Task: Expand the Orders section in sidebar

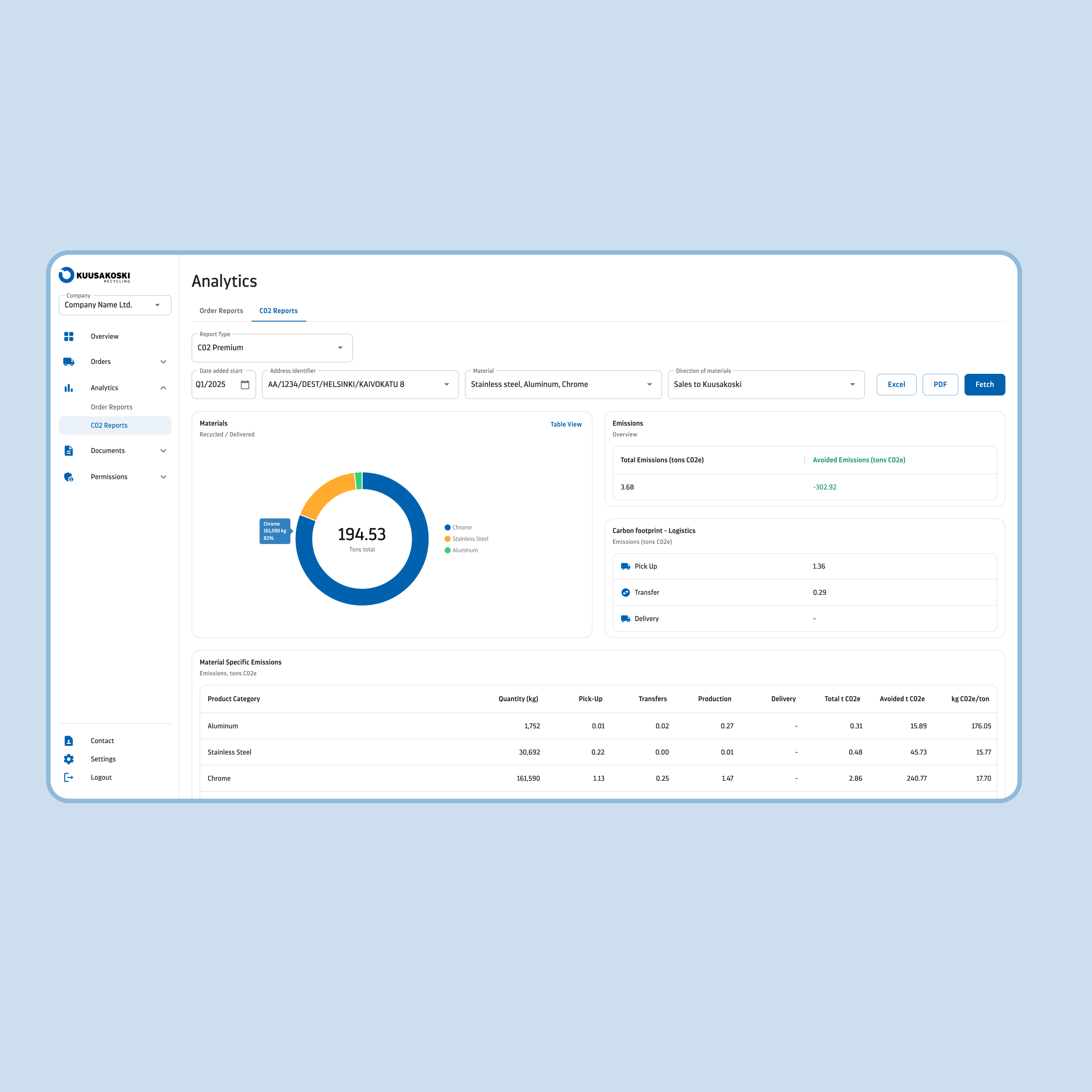Action: 163,362
